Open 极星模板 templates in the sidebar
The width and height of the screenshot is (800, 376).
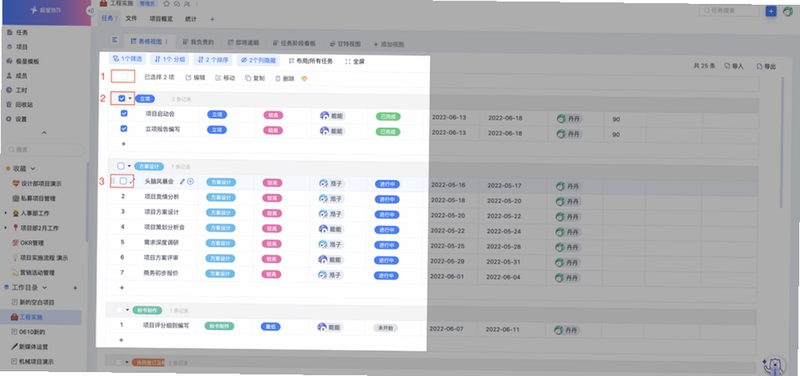tap(23, 61)
